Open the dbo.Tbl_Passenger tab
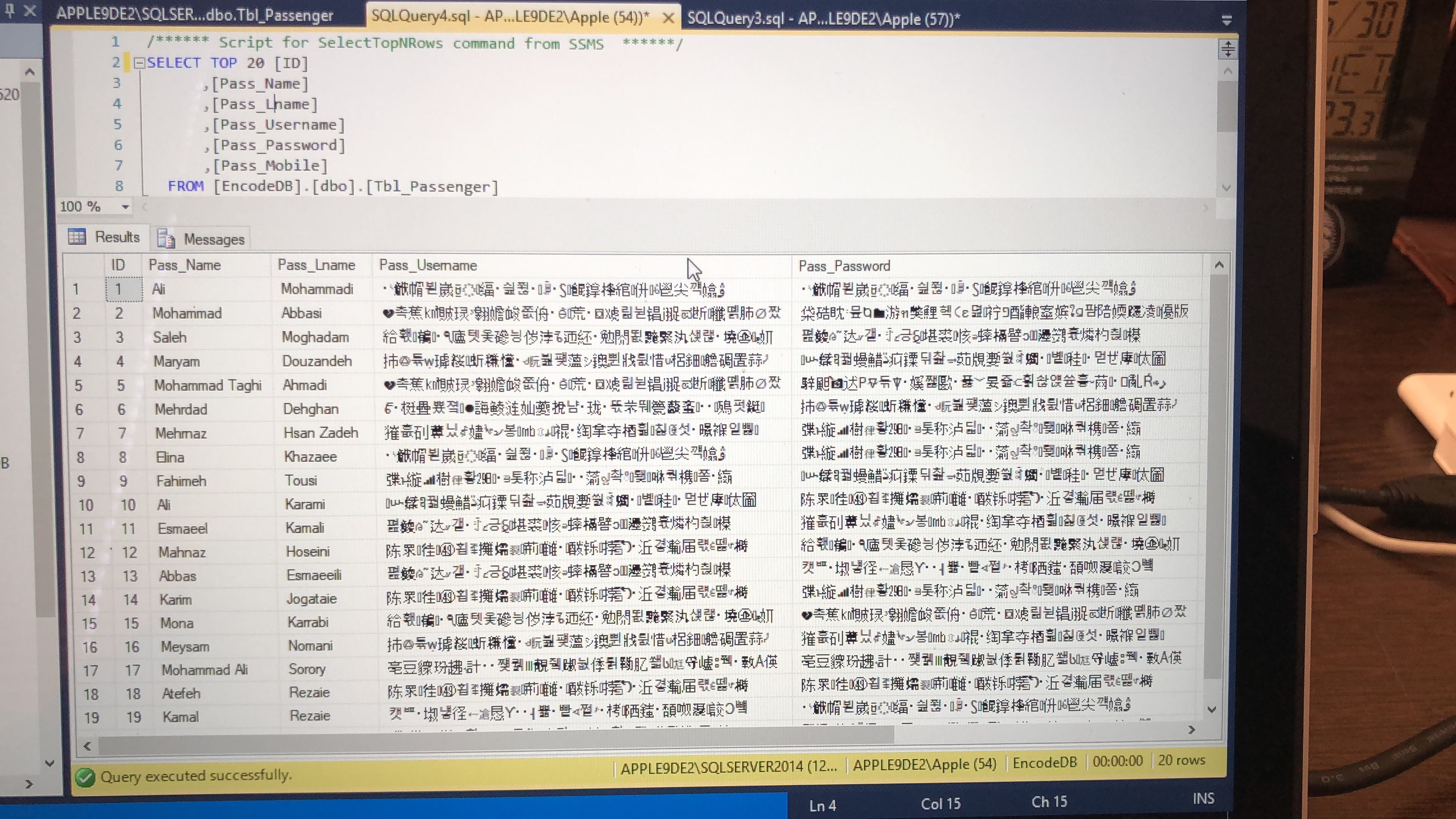This screenshot has width=1456, height=819. click(195, 15)
